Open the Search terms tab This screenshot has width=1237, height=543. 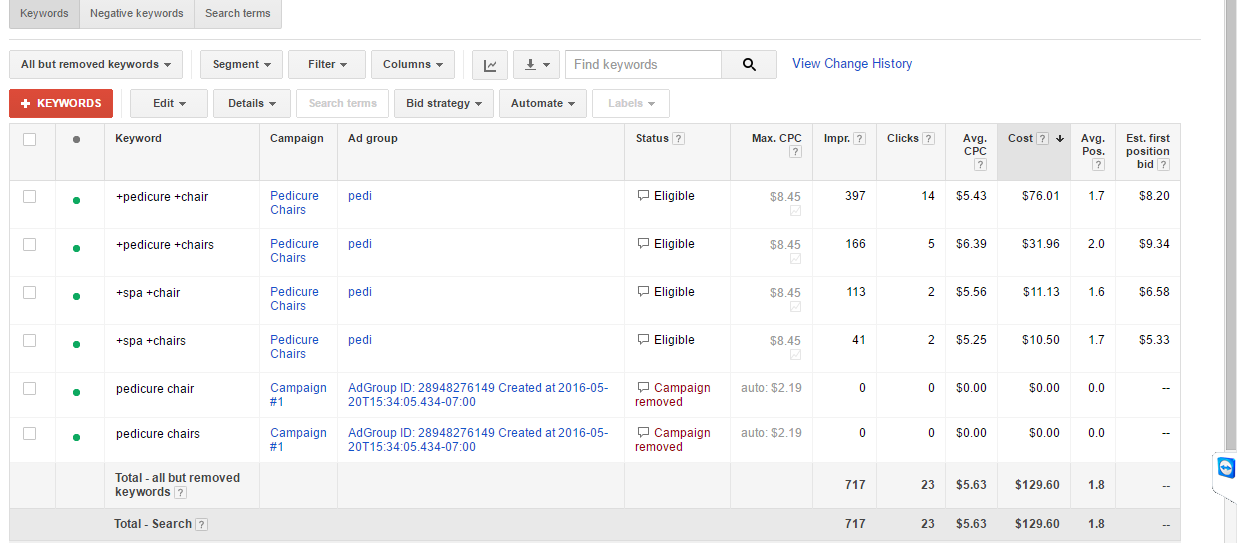coord(237,14)
